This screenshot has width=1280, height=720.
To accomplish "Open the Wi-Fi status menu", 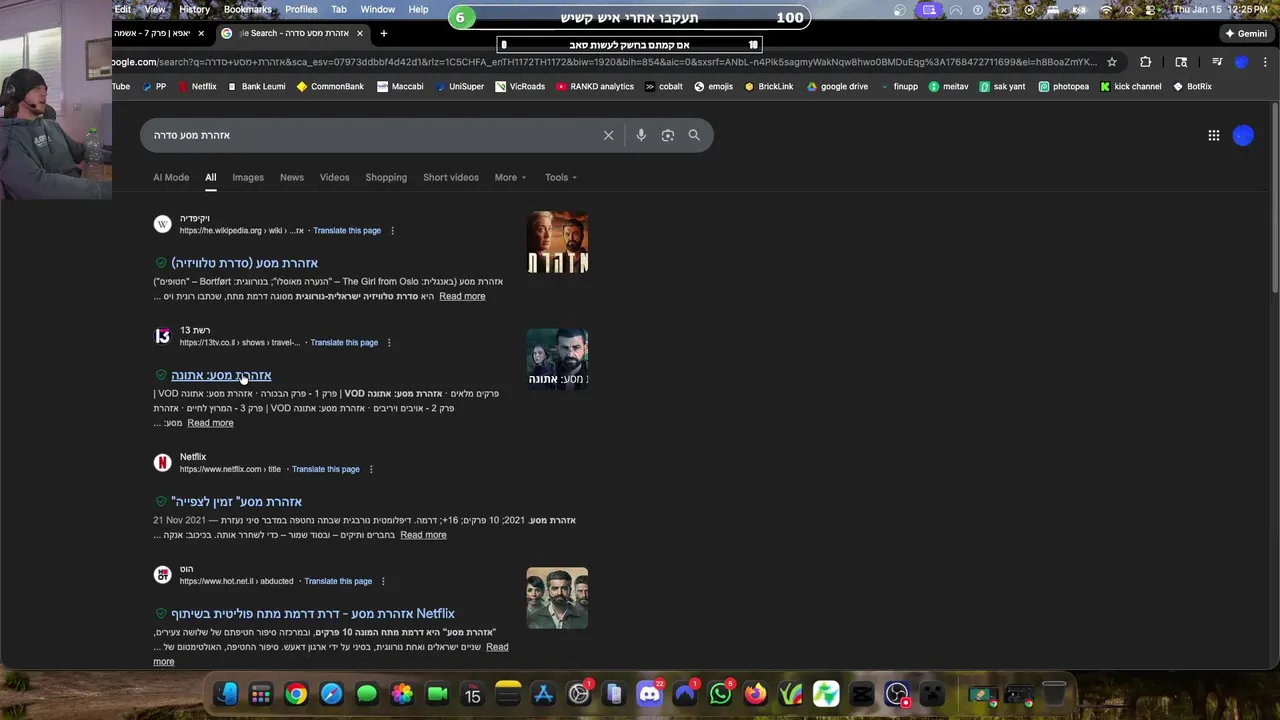I will pos(1106,10).
